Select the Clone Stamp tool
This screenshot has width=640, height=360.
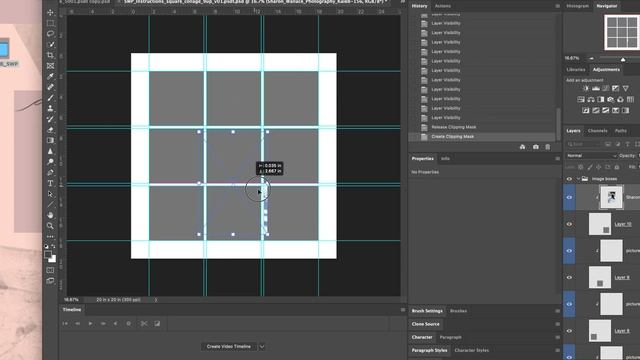coord(50,109)
